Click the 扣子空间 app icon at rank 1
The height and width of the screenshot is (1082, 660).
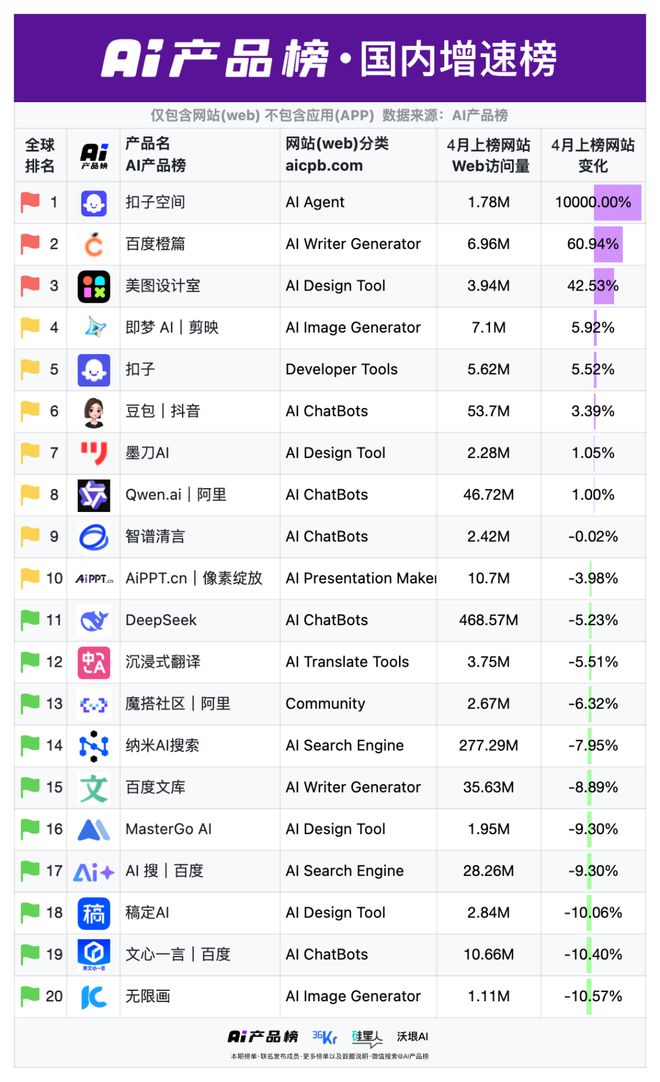93,203
